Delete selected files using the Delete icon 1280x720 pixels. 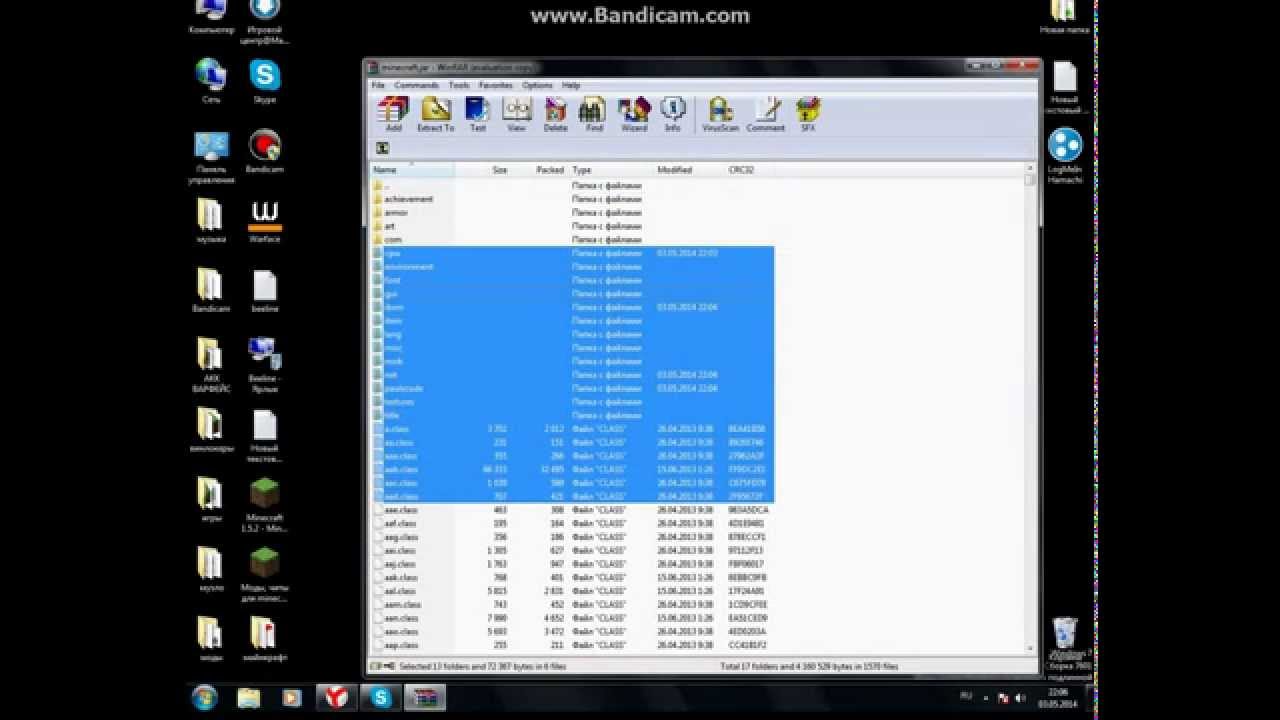[555, 114]
